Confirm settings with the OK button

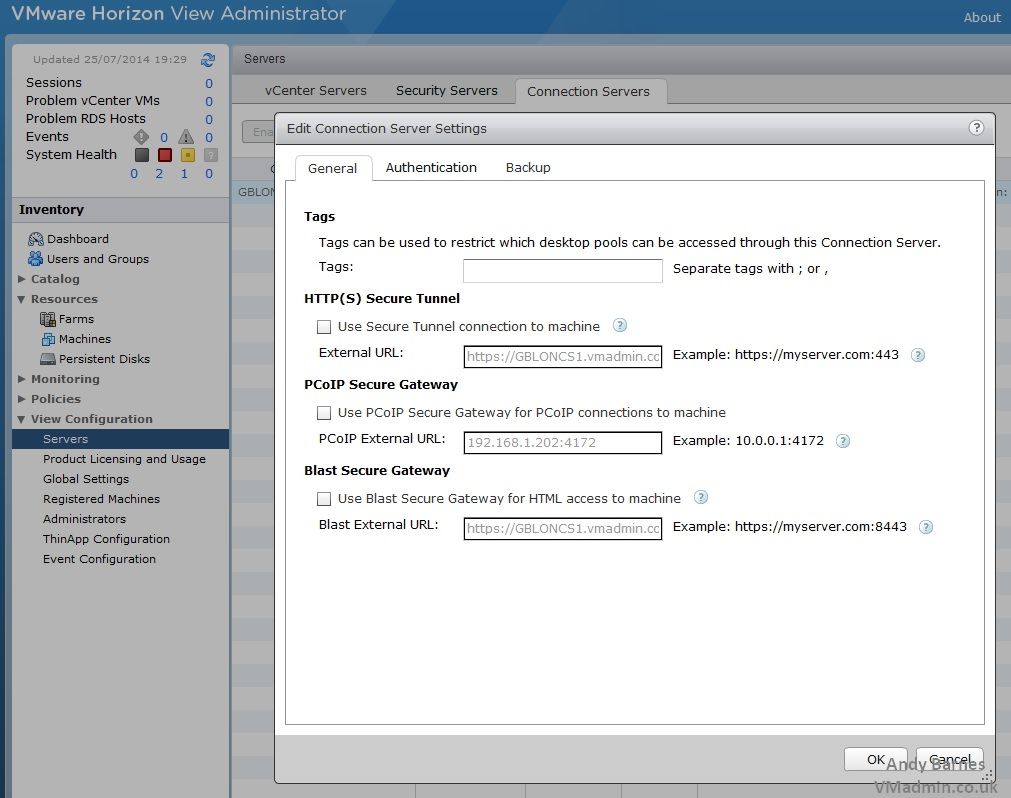(x=876, y=759)
